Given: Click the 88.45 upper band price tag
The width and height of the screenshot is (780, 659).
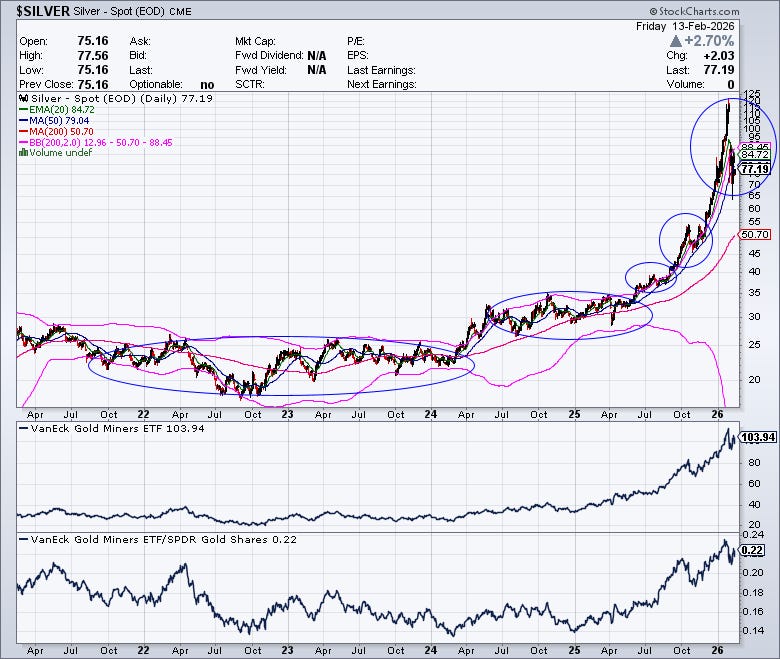Looking at the screenshot, I should point(755,147).
